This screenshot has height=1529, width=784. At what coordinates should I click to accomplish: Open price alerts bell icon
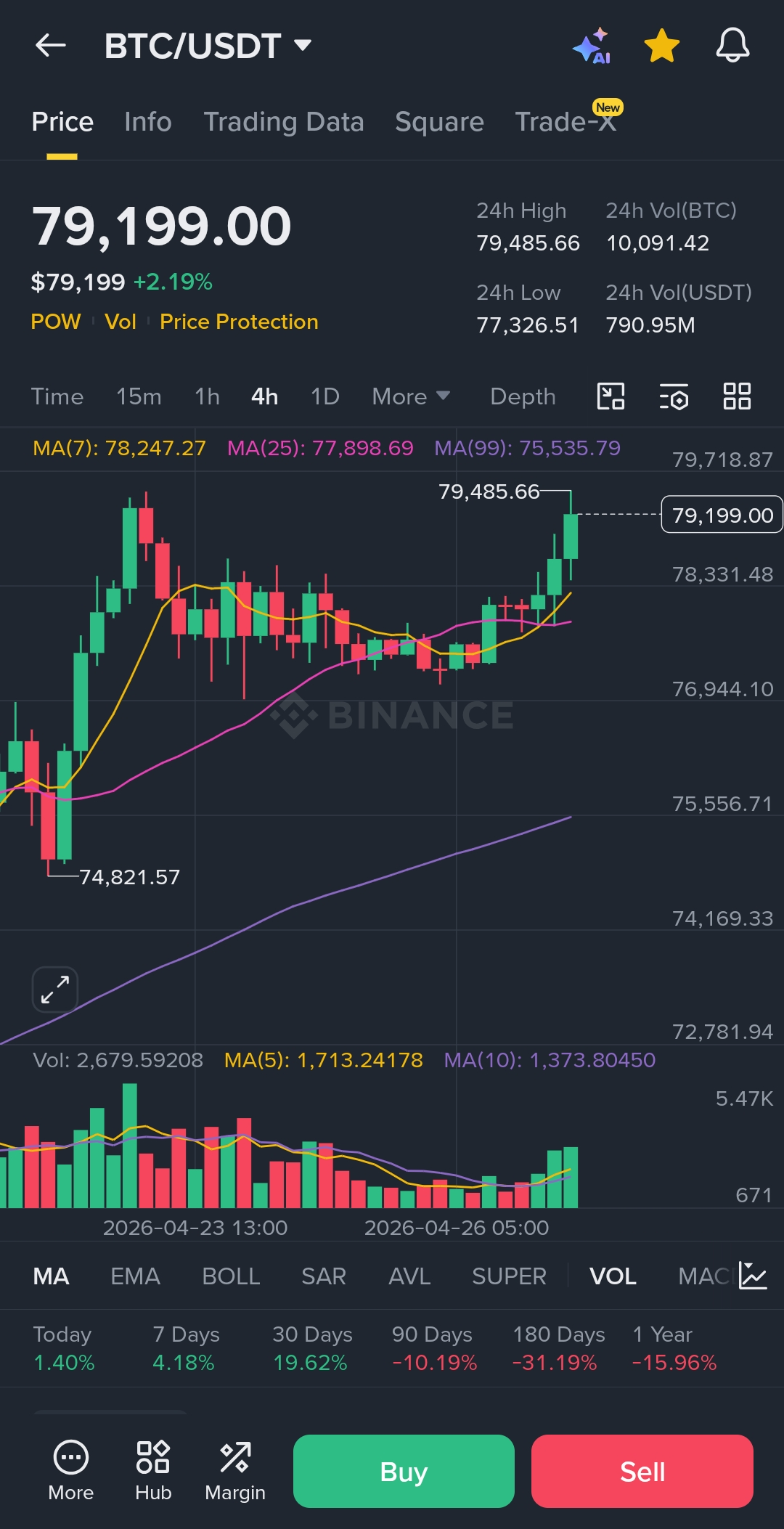[x=732, y=46]
